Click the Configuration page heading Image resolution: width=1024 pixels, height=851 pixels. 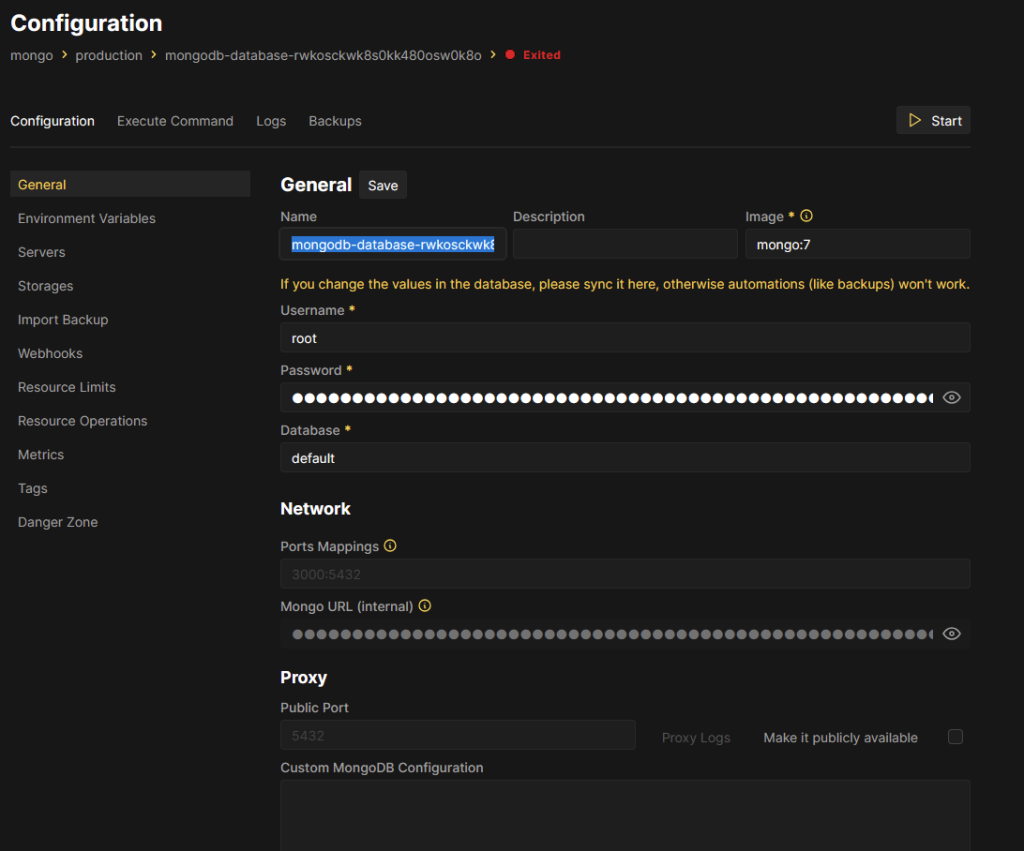tap(86, 24)
